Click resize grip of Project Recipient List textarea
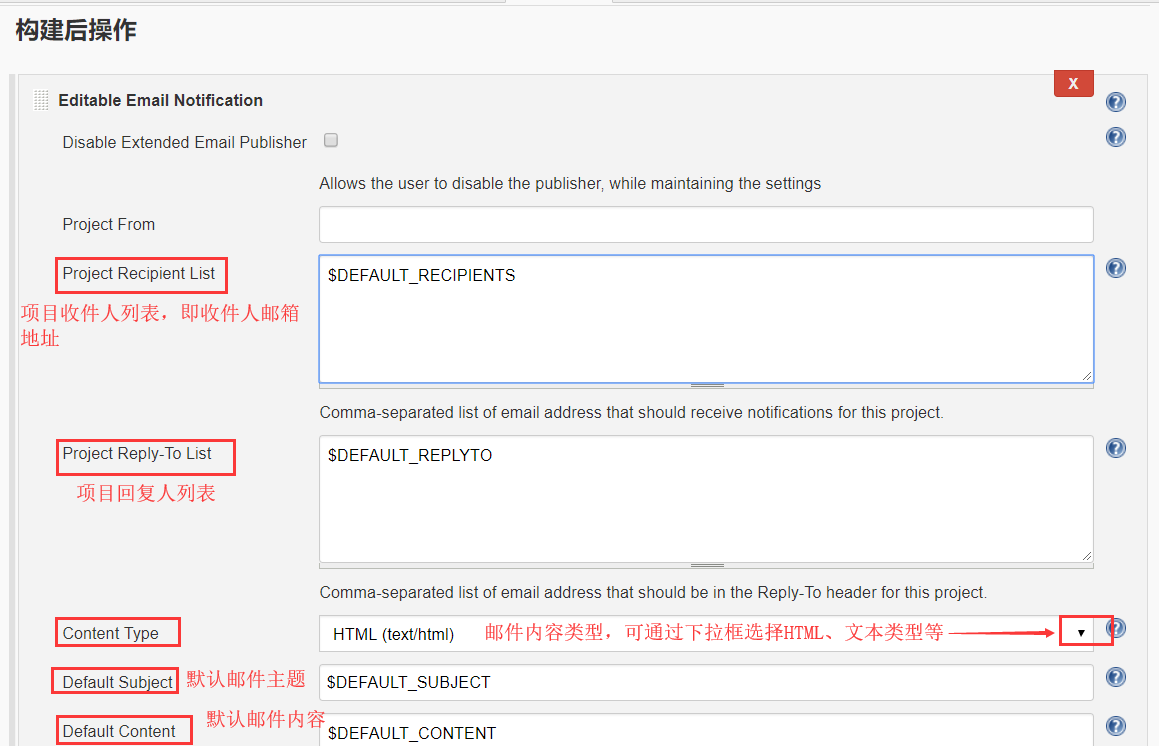The width and height of the screenshot is (1159, 746). point(1087,376)
